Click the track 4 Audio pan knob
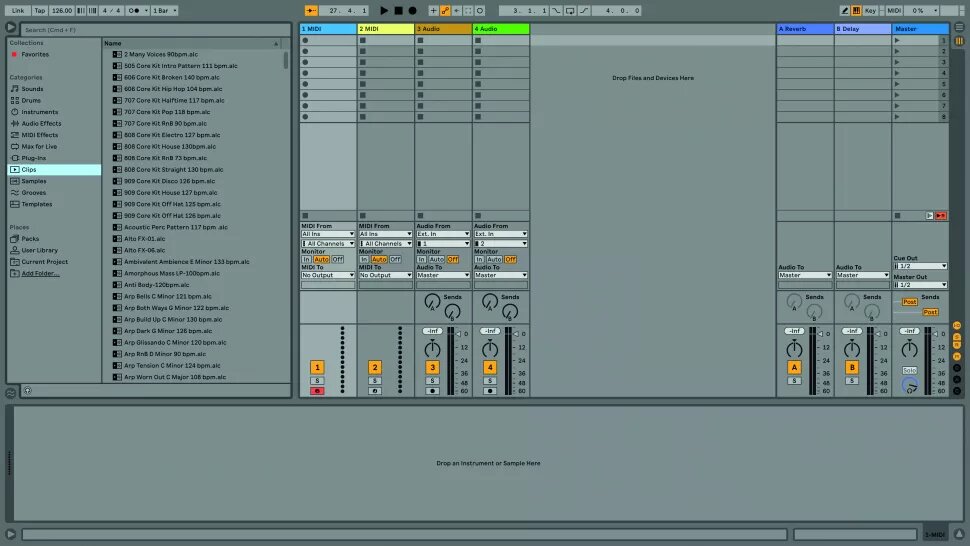This screenshot has width=970, height=546. point(490,348)
